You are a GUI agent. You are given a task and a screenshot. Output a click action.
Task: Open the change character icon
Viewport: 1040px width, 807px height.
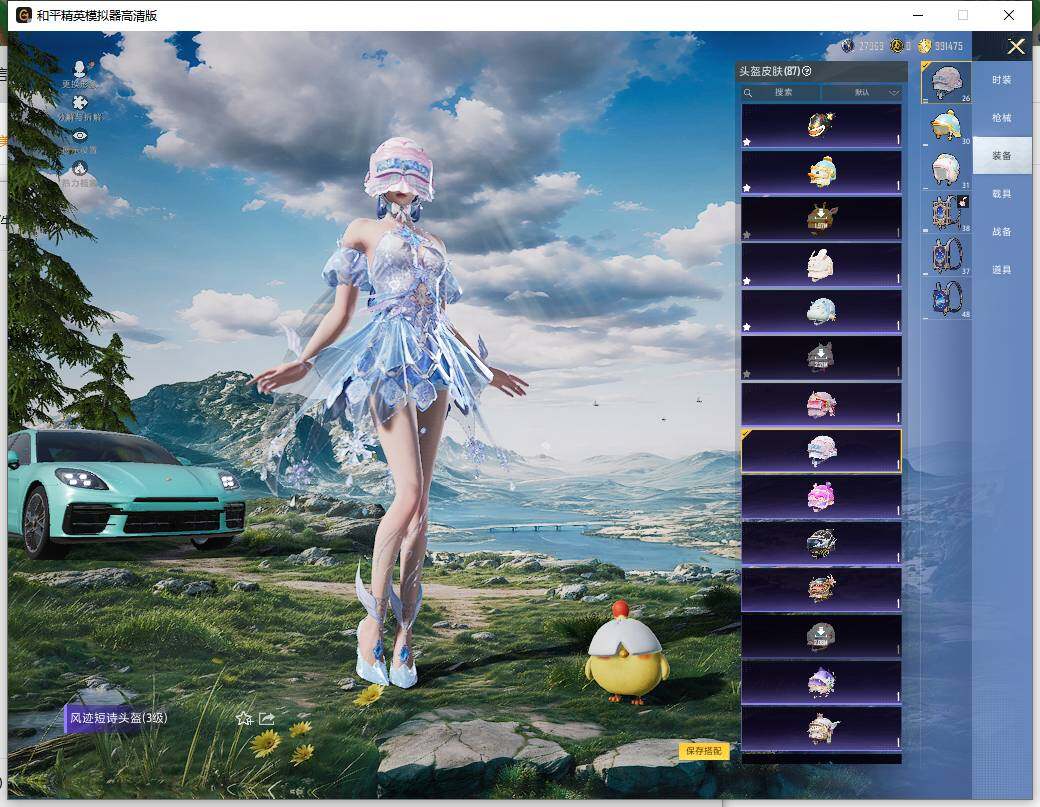80,69
